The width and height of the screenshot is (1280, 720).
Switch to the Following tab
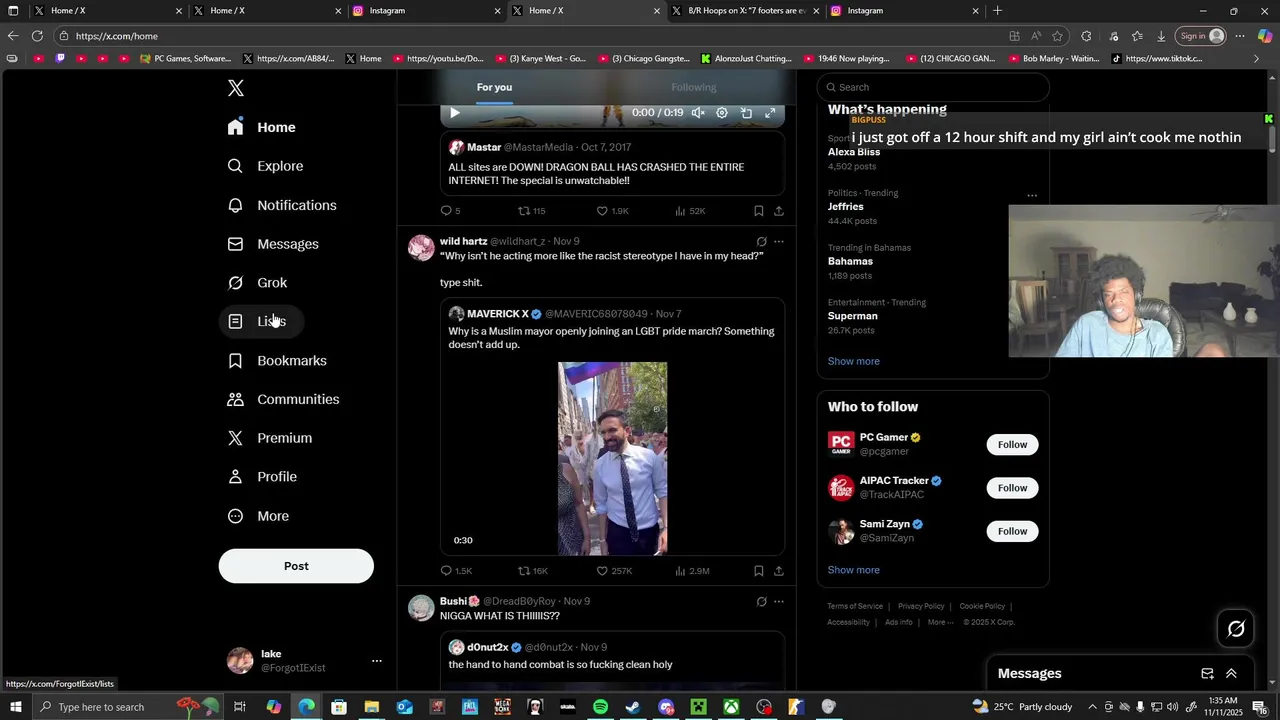coord(694,87)
